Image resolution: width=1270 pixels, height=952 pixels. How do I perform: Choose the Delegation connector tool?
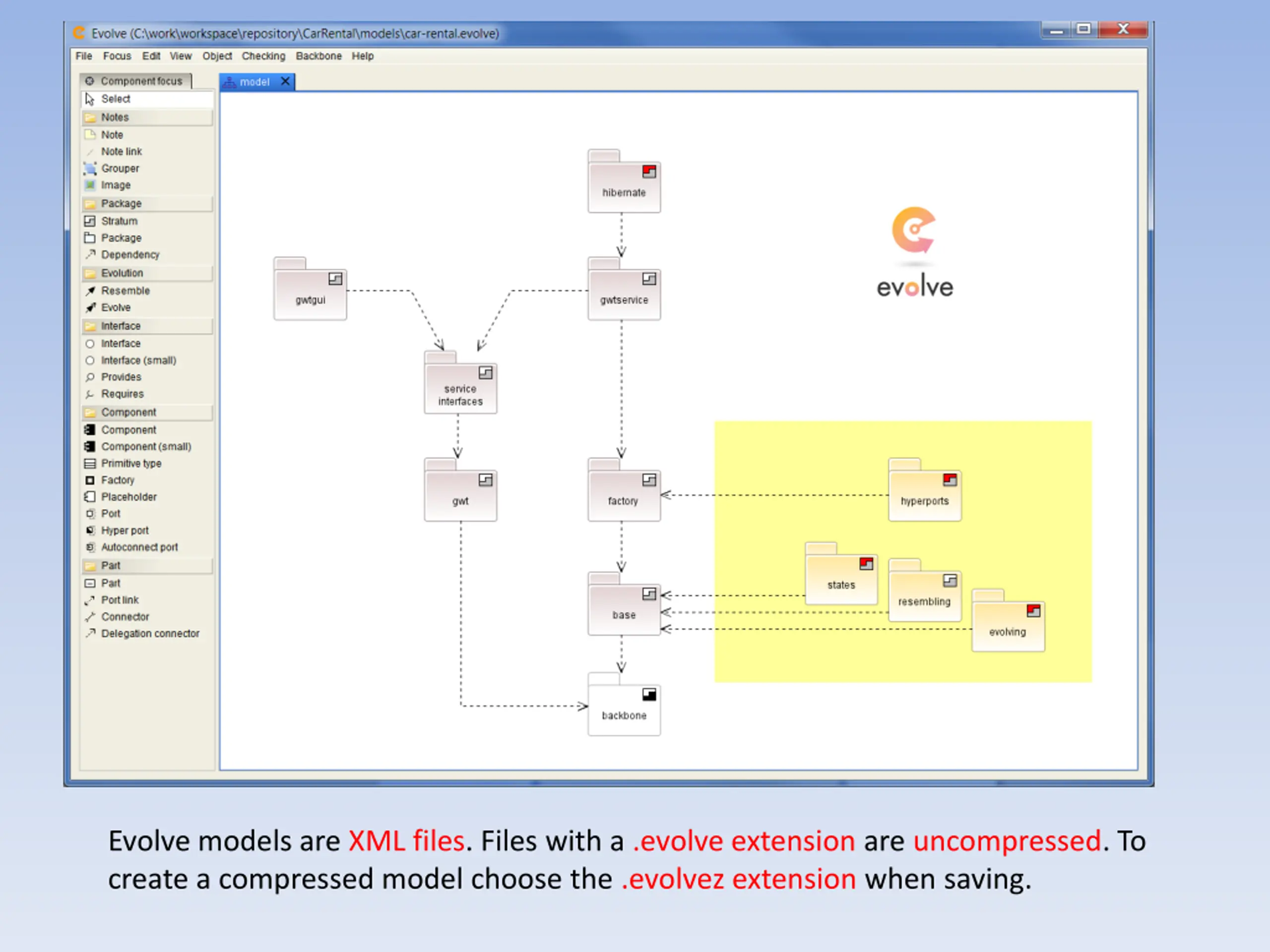(150, 634)
